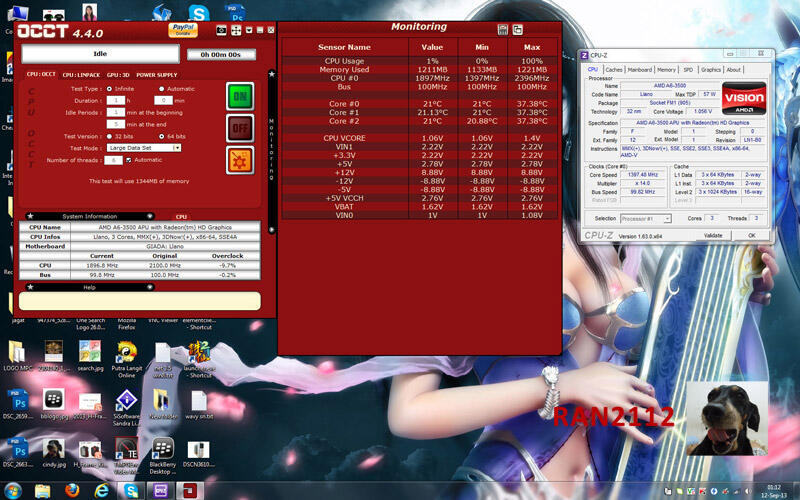This screenshot has width=800, height=500.
Task: Click the Number of threads field
Action: (x=113, y=160)
